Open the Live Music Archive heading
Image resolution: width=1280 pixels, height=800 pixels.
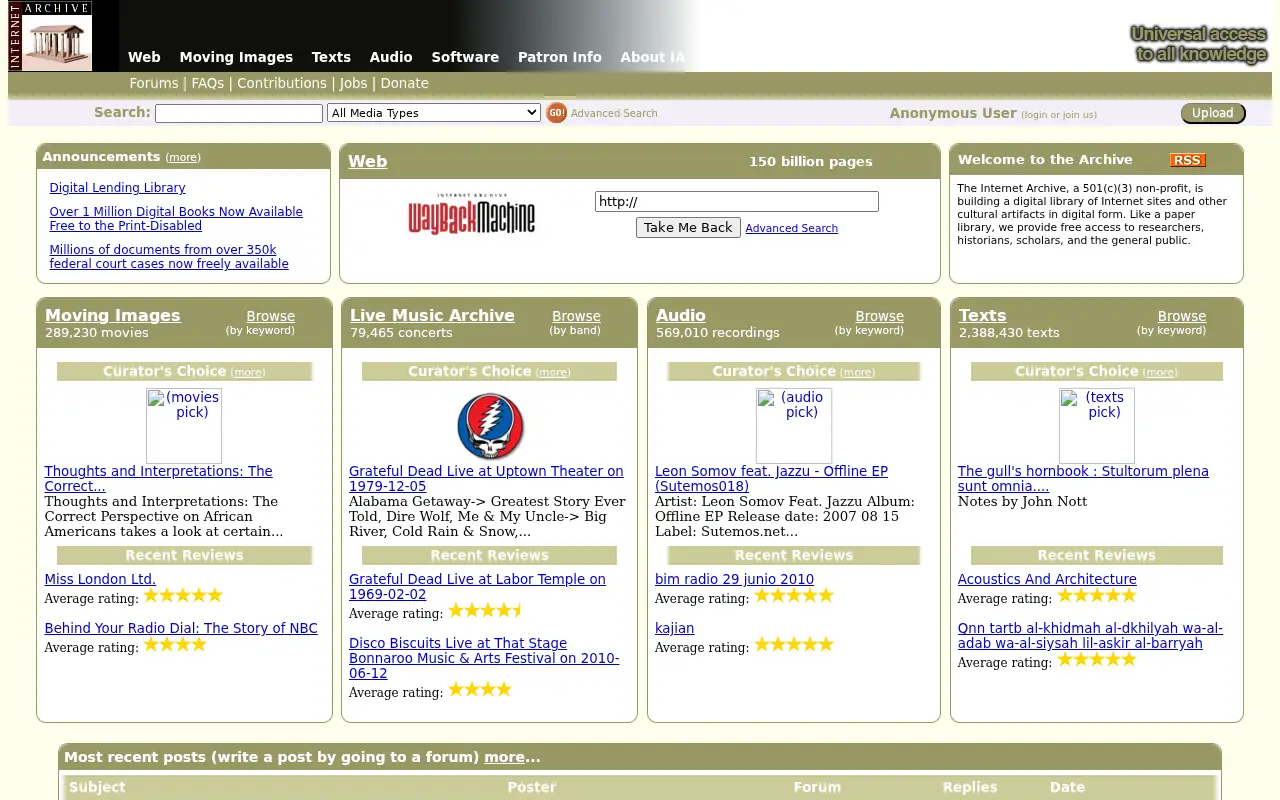tap(432, 315)
